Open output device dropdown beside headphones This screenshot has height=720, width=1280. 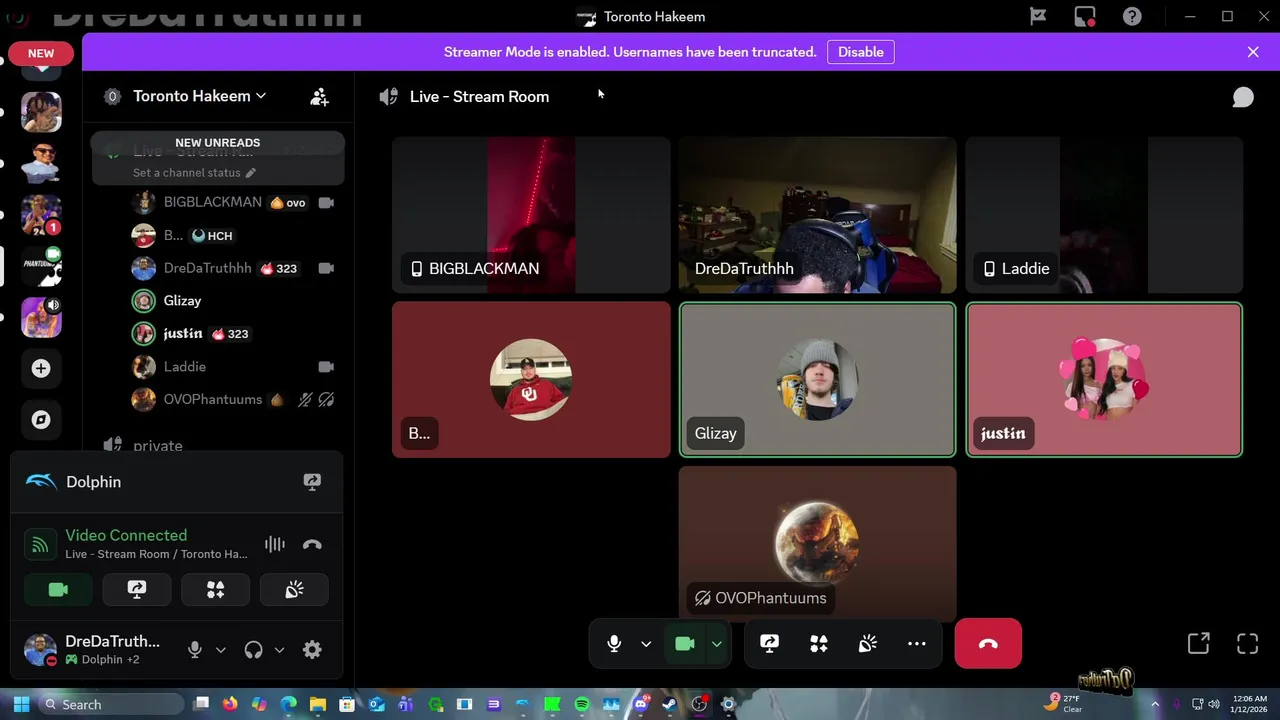point(279,649)
